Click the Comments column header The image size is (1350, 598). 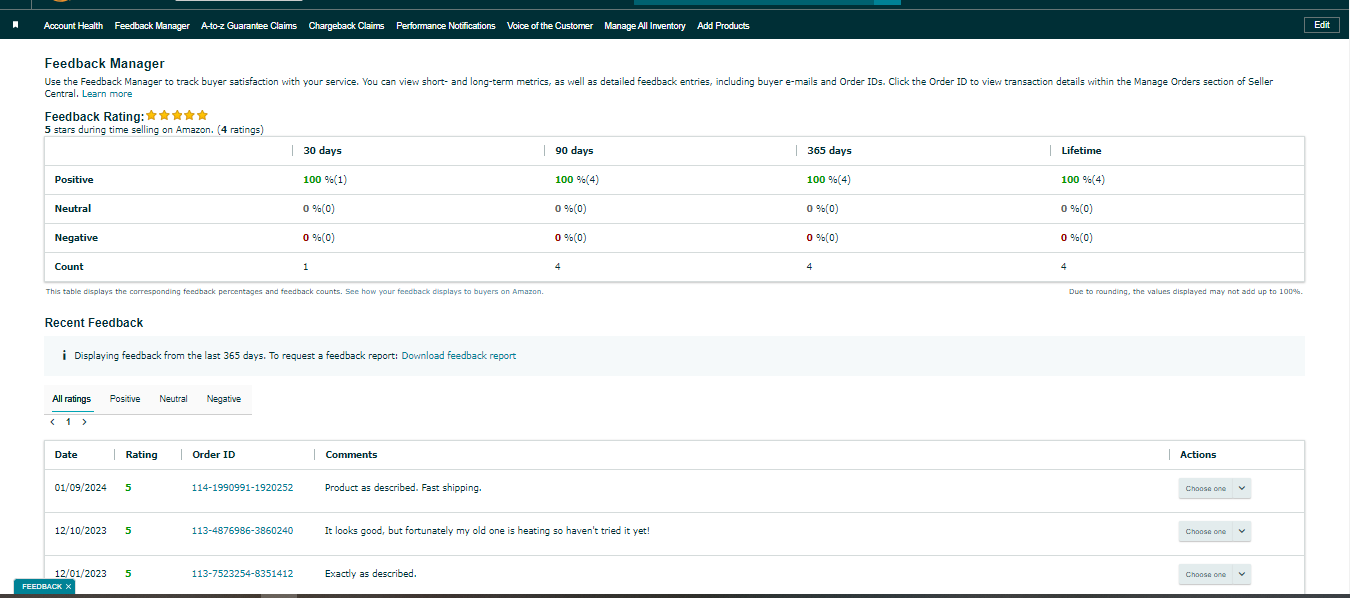[351, 455]
